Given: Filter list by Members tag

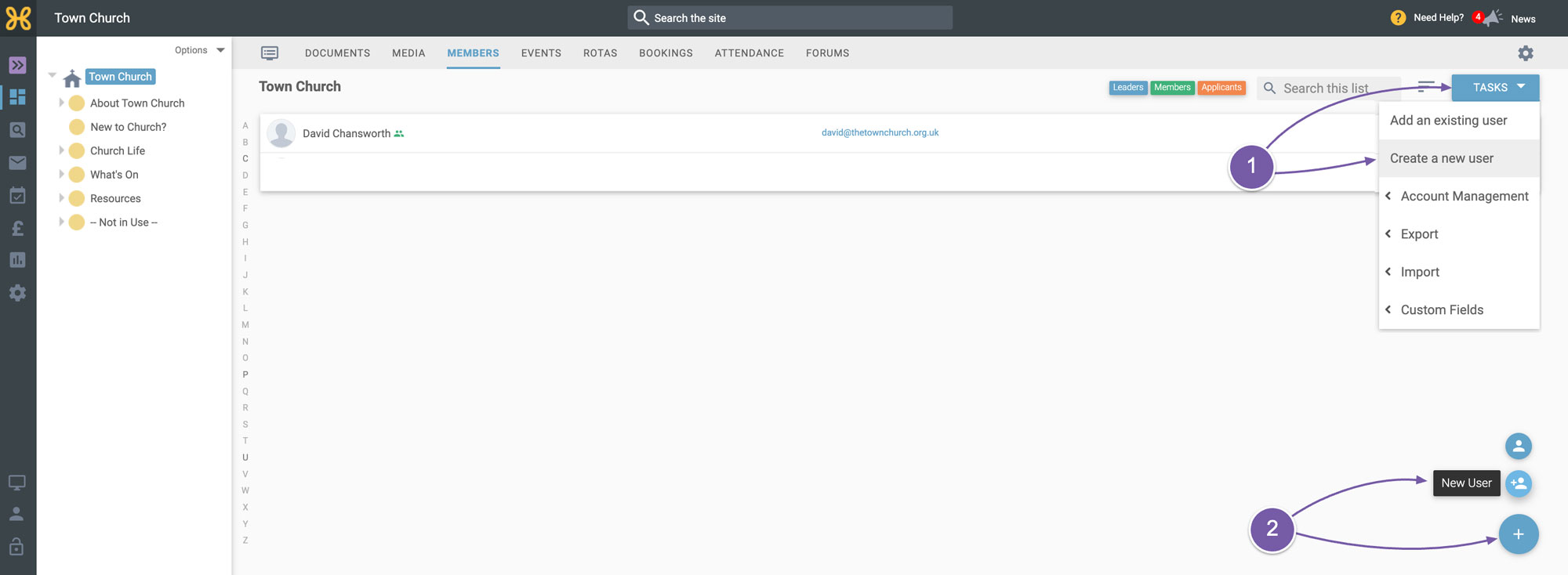Looking at the screenshot, I should pyautogui.click(x=1172, y=88).
